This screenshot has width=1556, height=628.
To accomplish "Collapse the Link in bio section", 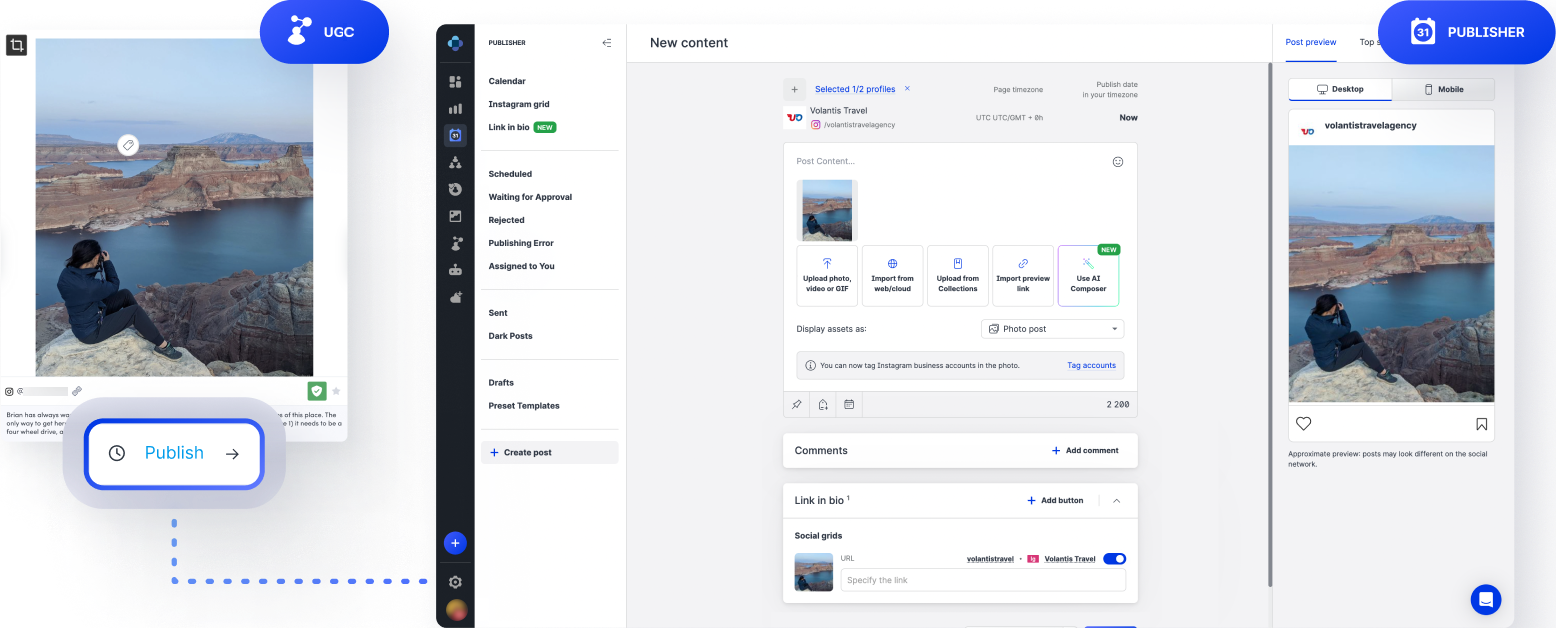I will (x=1116, y=500).
